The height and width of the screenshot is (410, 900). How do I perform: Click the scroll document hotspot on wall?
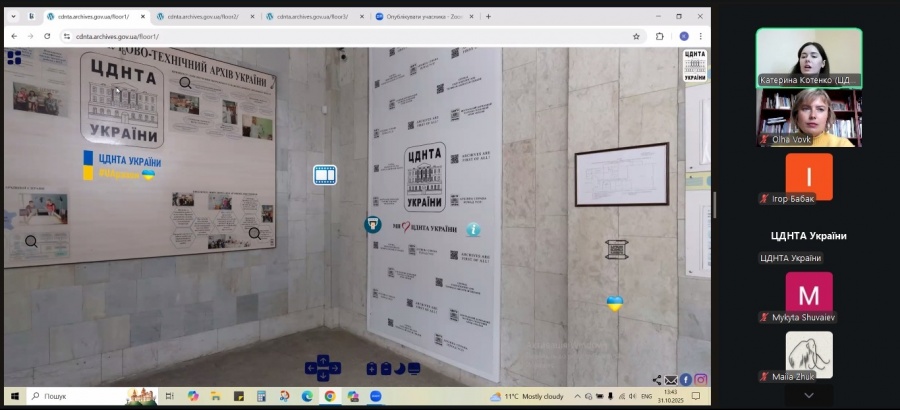[x=616, y=249]
